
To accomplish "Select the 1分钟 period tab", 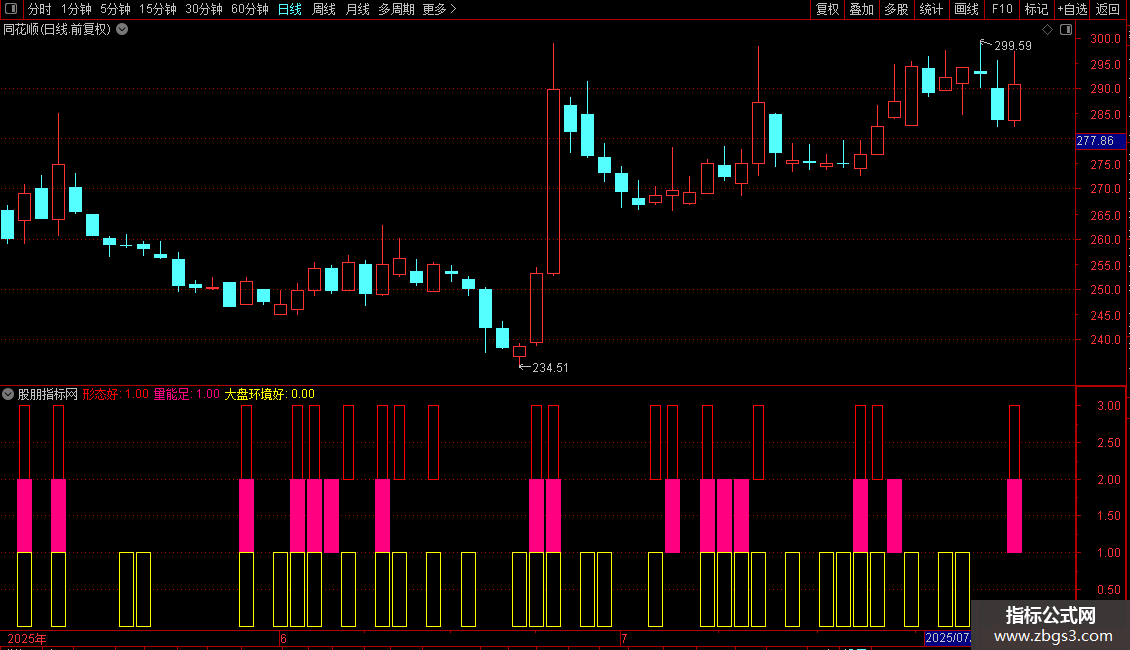I will [76, 9].
